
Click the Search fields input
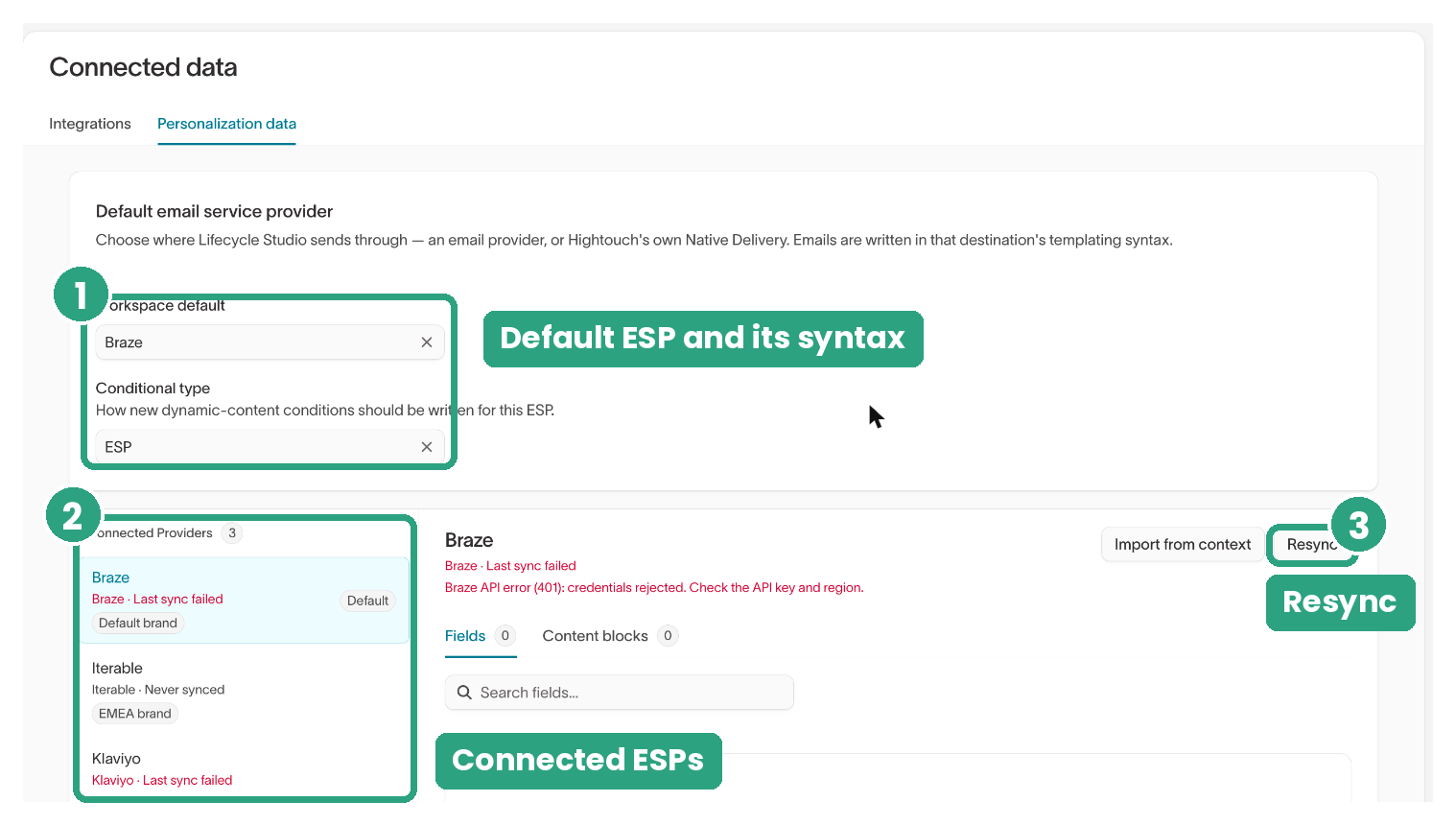tap(620, 693)
